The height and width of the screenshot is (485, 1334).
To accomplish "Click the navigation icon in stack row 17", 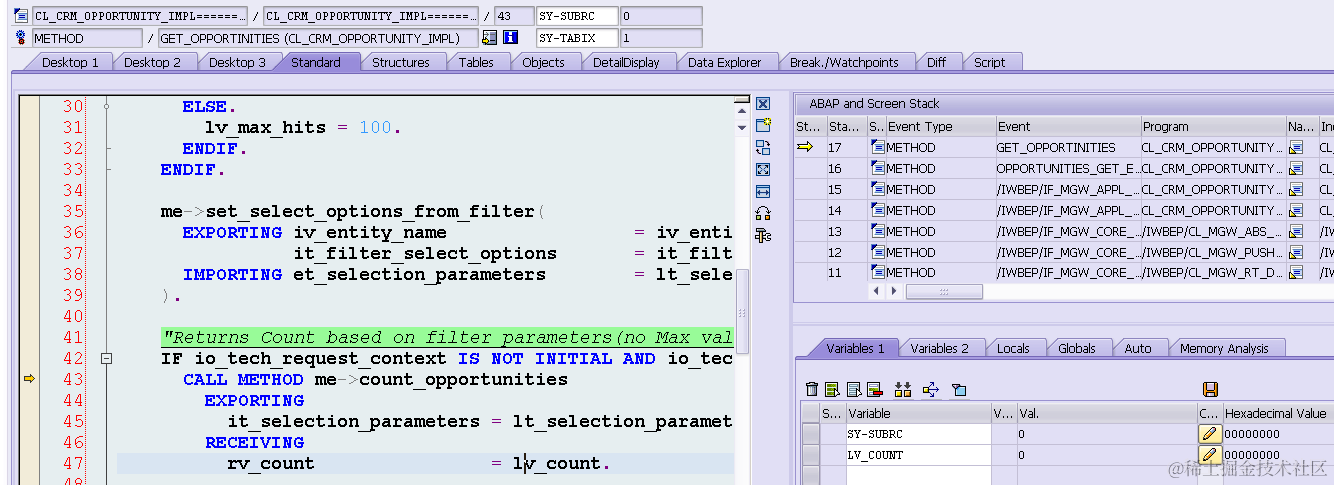I will coord(1297,147).
